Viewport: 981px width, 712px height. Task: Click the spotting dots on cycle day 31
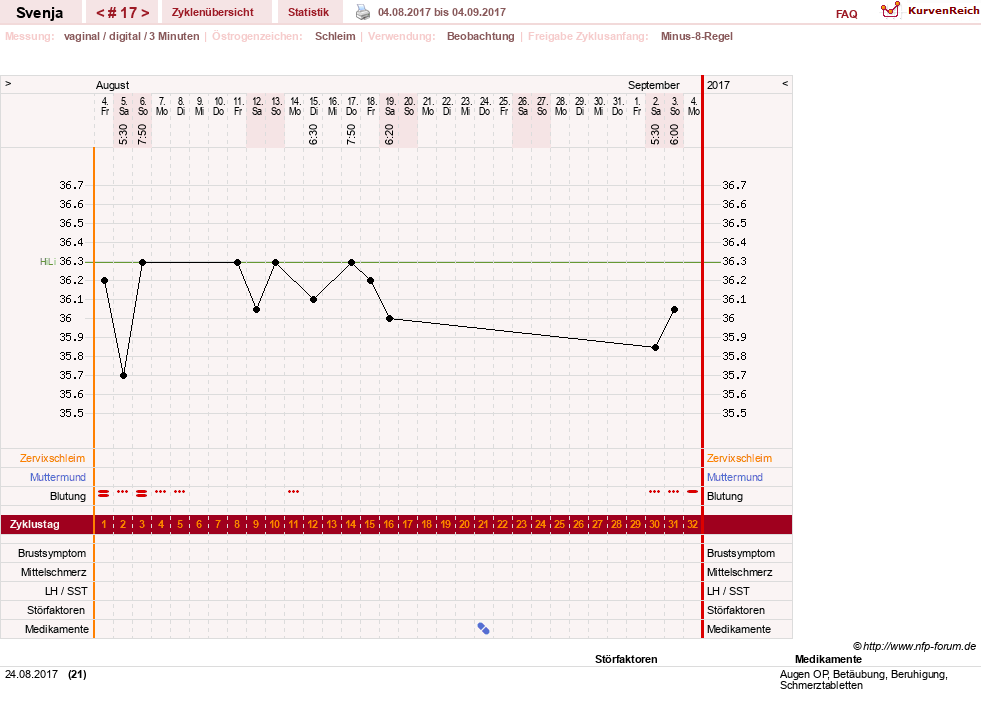673,492
